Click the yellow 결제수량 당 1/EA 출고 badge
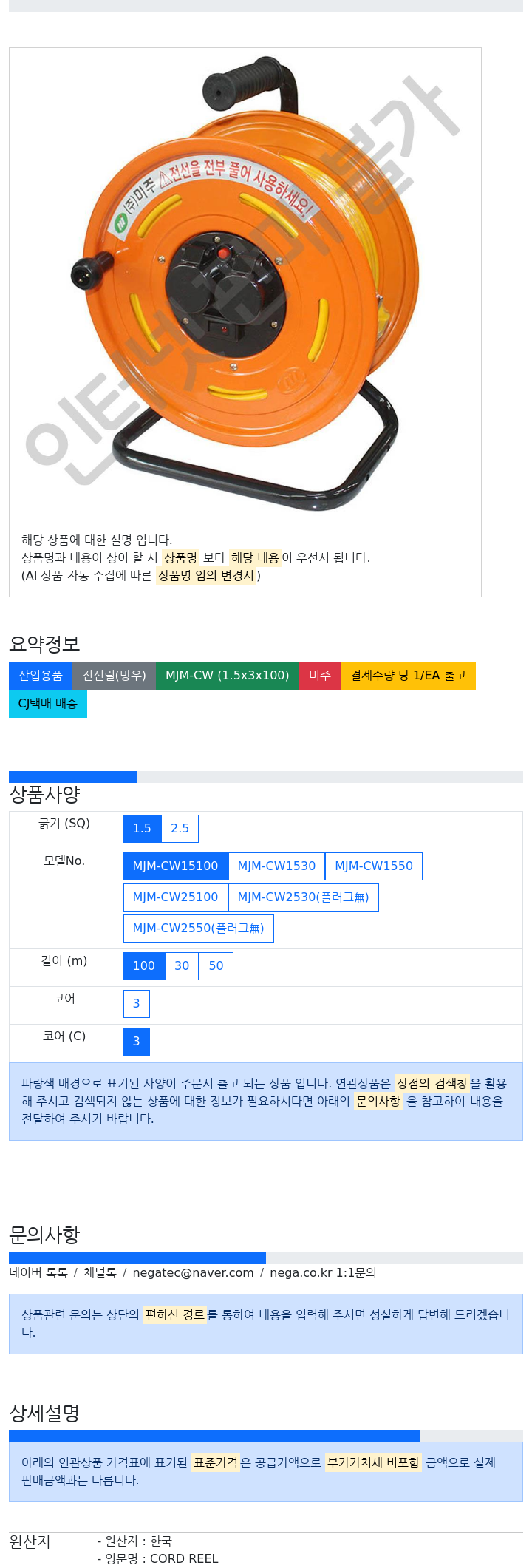 pyautogui.click(x=408, y=676)
